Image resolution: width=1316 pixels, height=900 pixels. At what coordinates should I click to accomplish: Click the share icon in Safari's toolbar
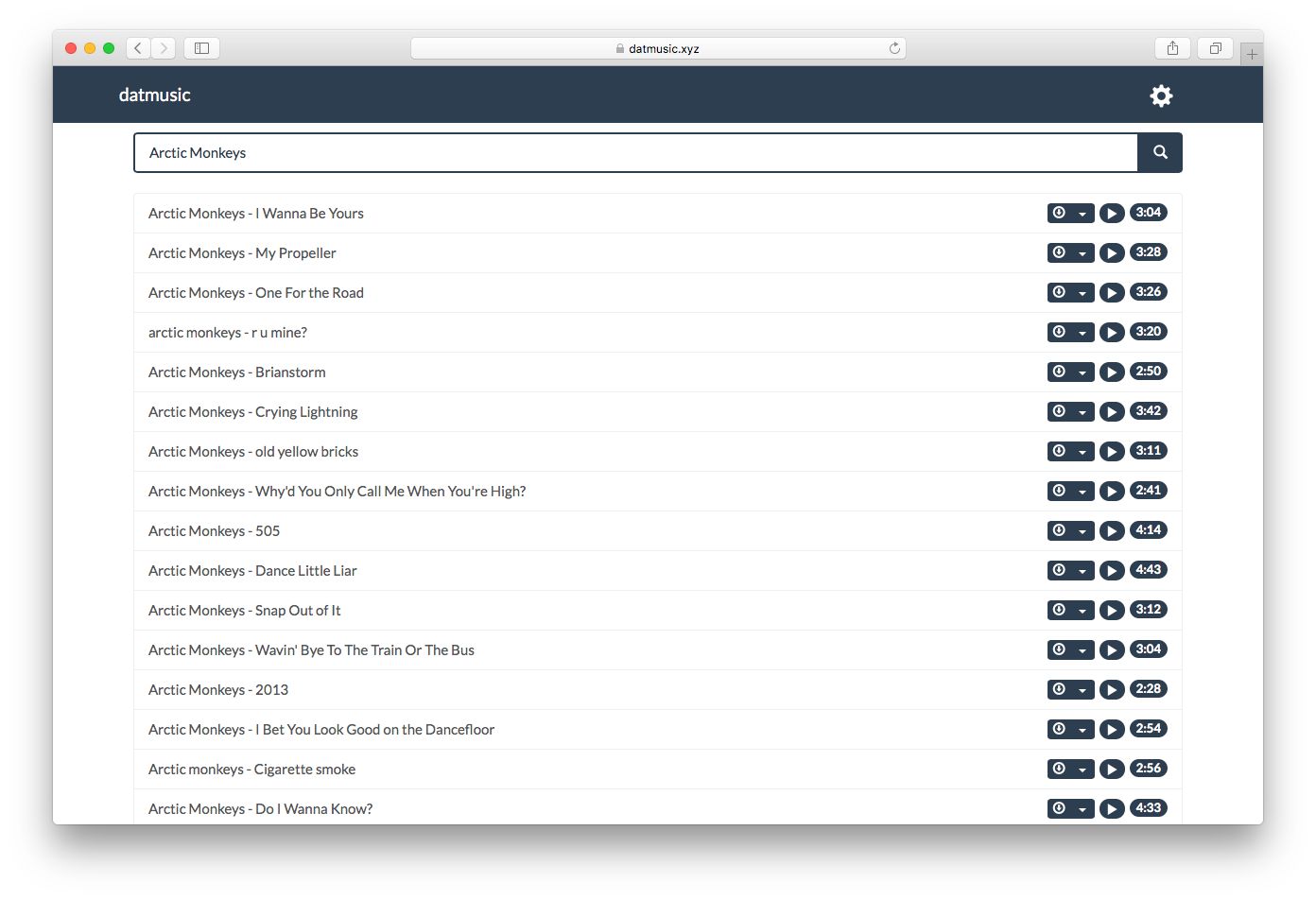click(1172, 47)
